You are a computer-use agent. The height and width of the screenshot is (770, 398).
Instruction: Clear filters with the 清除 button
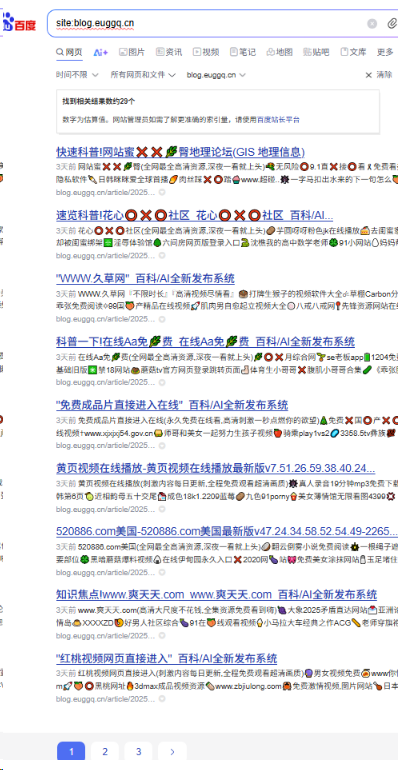point(379,75)
